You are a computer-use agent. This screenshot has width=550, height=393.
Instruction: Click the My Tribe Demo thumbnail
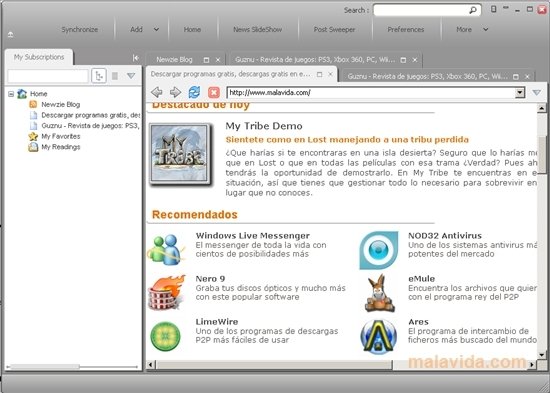pos(180,154)
